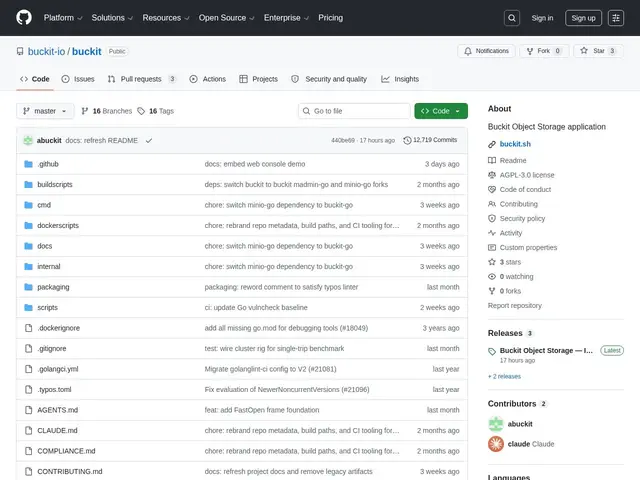Open the Insights tab

(400, 79)
